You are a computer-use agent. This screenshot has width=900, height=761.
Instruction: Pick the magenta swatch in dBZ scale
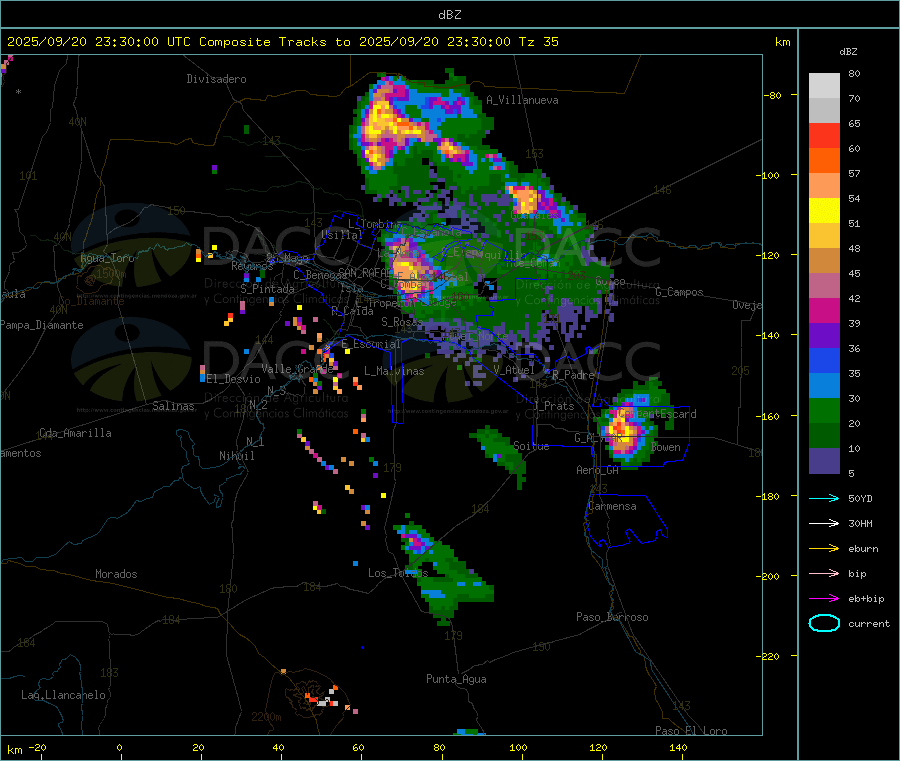point(824,310)
